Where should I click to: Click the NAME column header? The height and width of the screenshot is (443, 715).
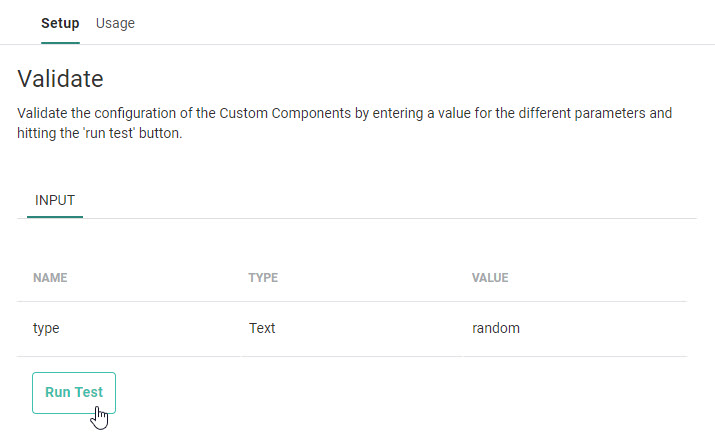[x=50, y=277]
